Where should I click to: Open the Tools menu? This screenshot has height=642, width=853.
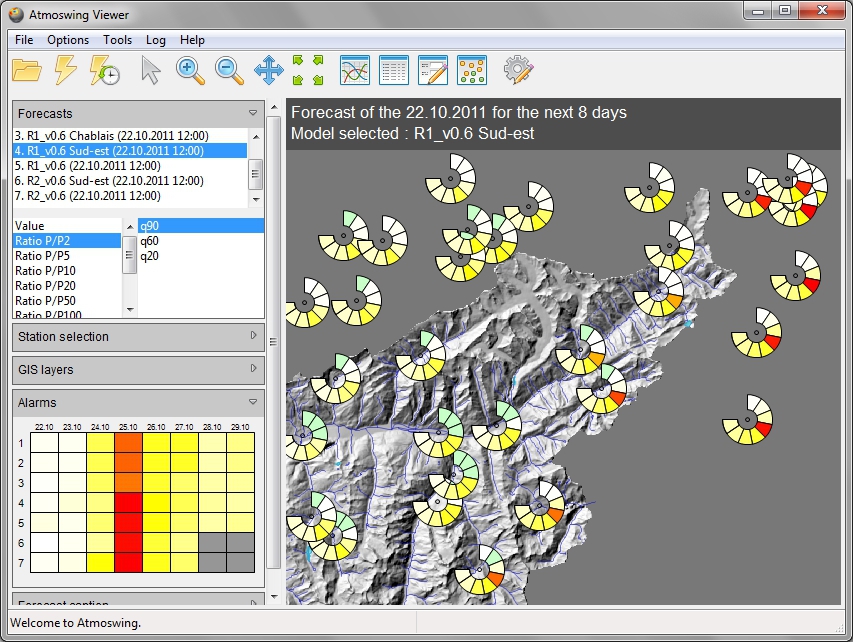click(x=117, y=40)
